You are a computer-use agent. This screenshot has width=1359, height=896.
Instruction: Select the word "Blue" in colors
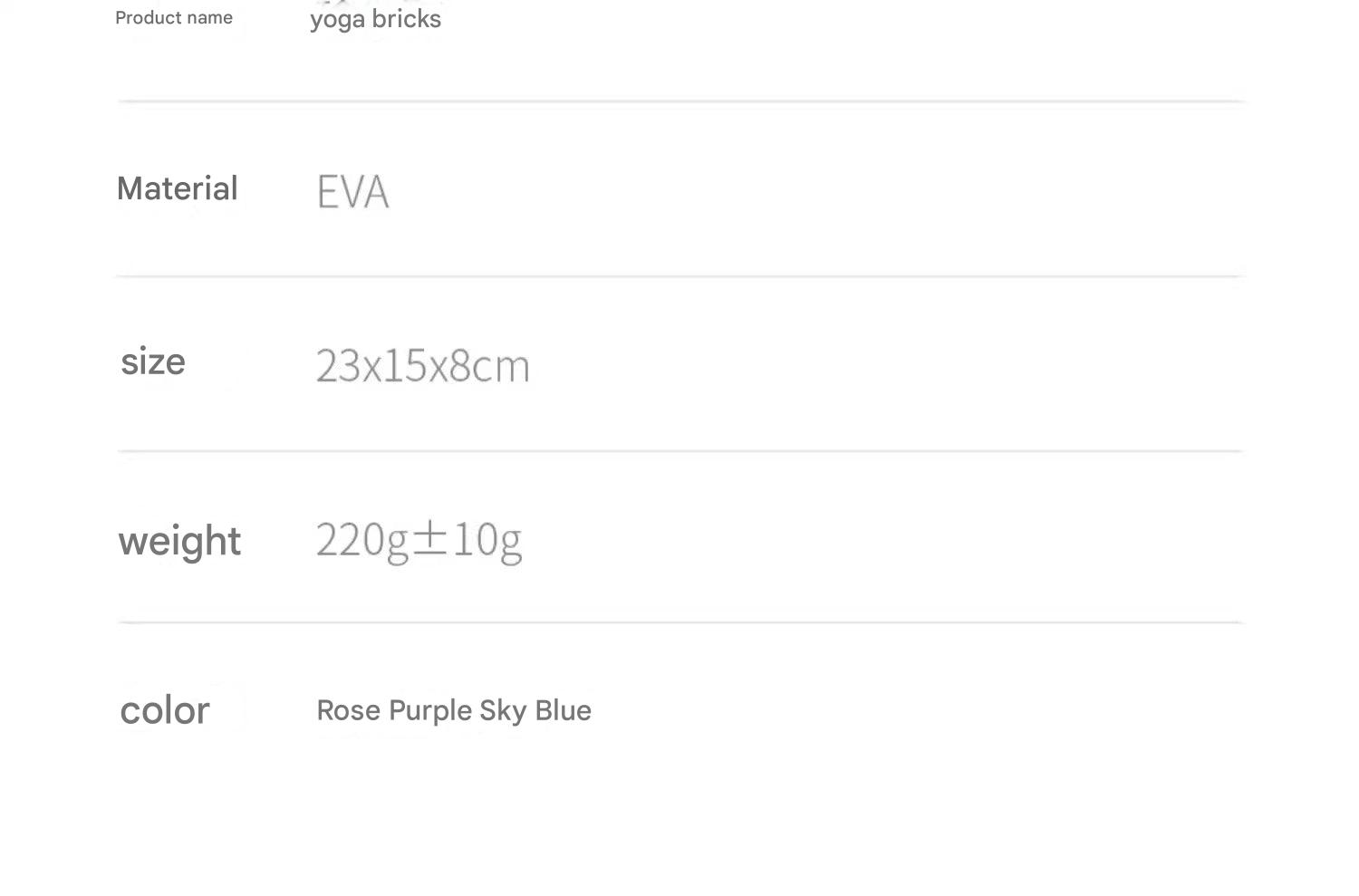pos(563,710)
